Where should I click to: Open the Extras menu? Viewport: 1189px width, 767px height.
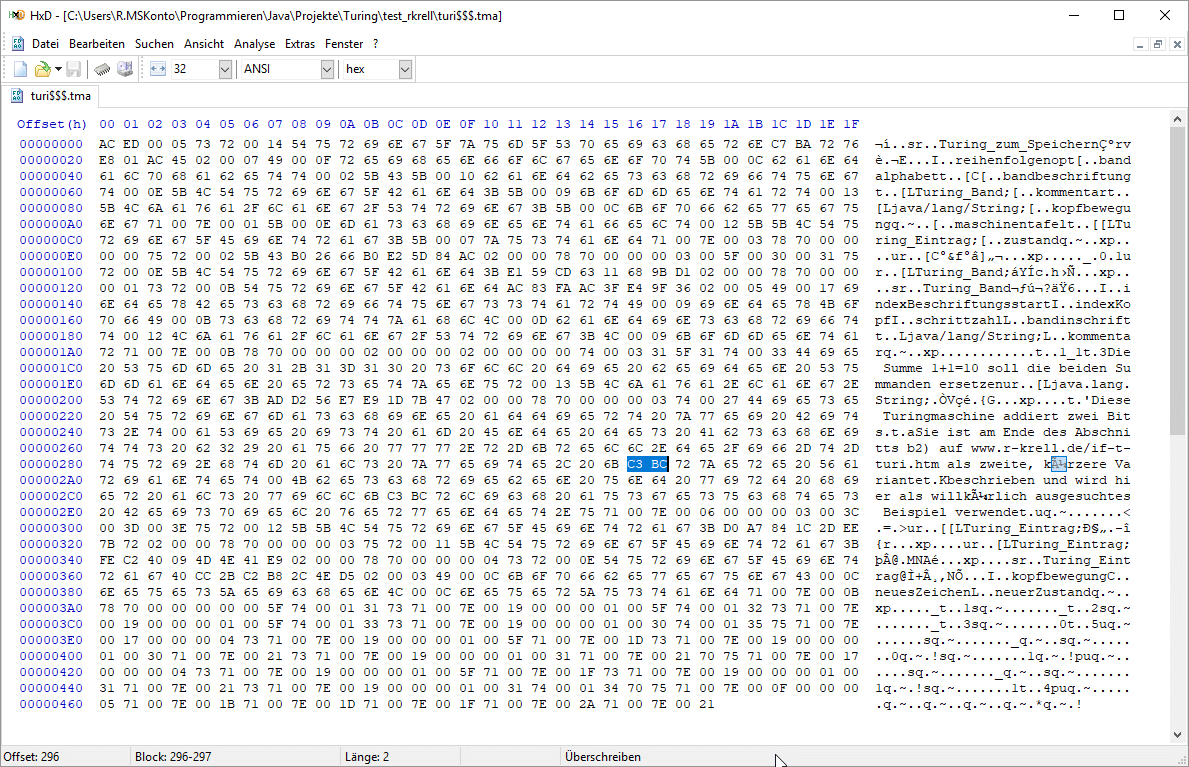(x=300, y=44)
